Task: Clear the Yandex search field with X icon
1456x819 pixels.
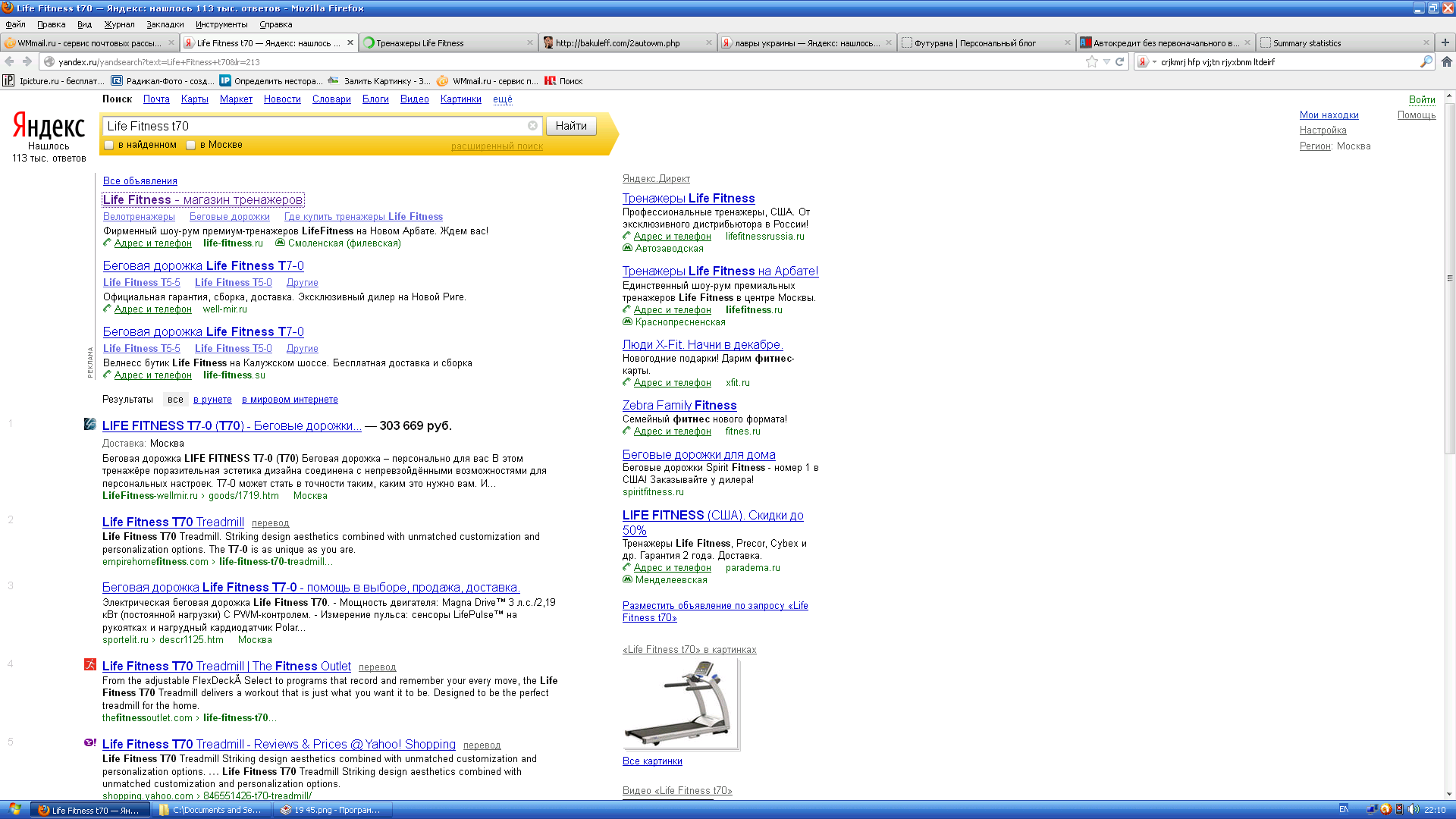Action: coord(532,126)
